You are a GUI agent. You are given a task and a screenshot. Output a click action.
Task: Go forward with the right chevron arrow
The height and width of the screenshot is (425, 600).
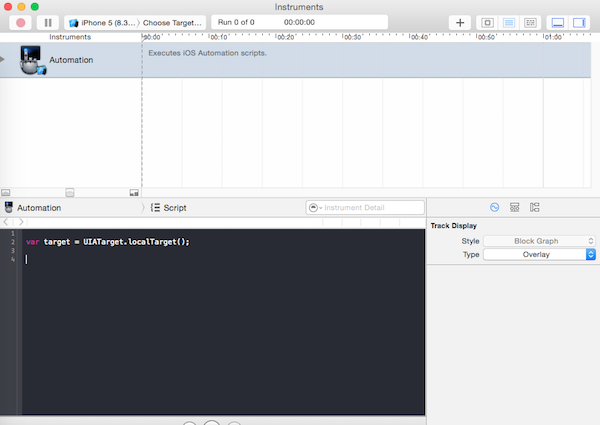21,222
